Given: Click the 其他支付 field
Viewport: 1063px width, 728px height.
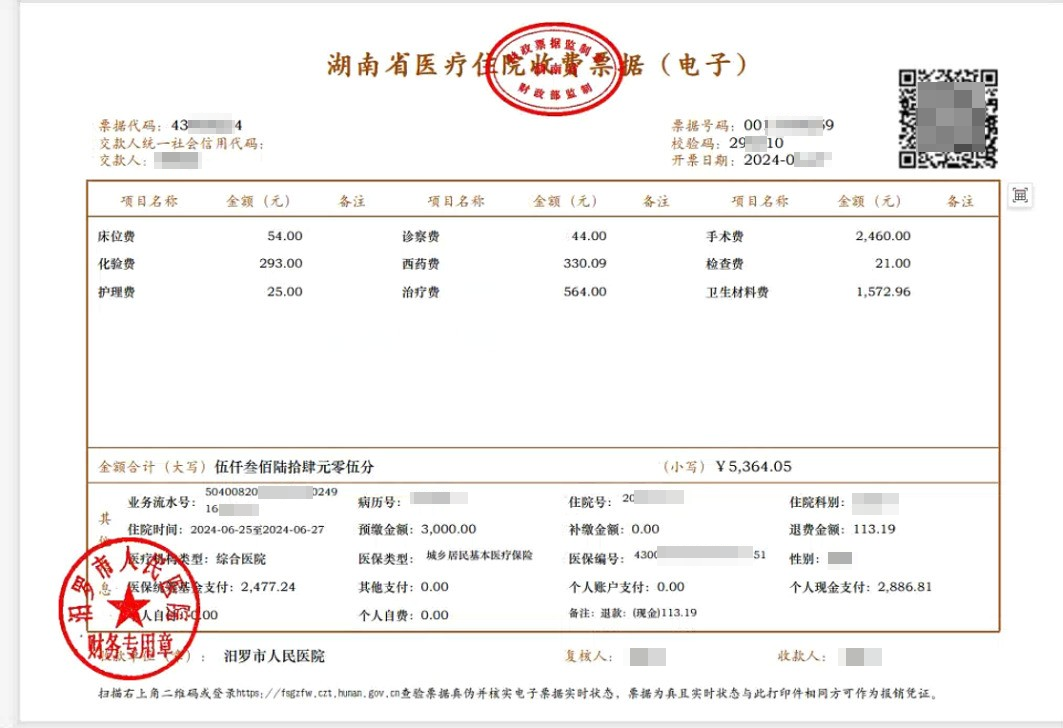Looking at the screenshot, I should (403, 587).
